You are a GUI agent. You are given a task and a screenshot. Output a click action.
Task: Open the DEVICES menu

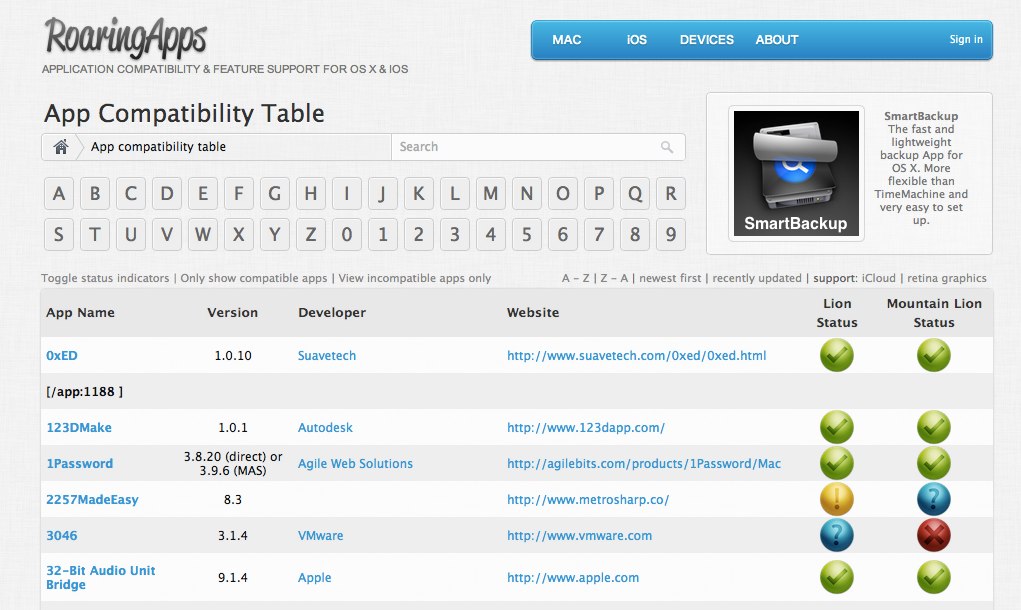pyautogui.click(x=706, y=40)
